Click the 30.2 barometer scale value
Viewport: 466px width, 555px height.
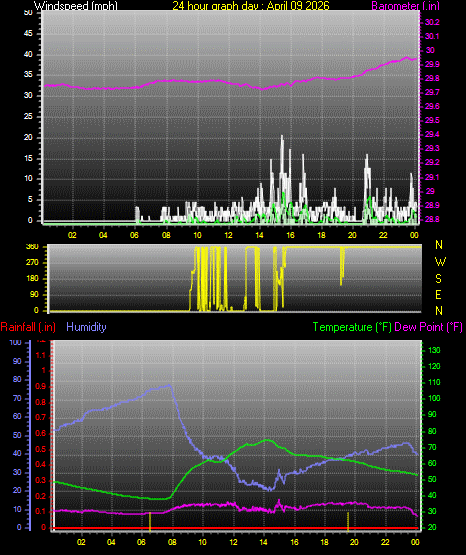(x=432, y=22)
